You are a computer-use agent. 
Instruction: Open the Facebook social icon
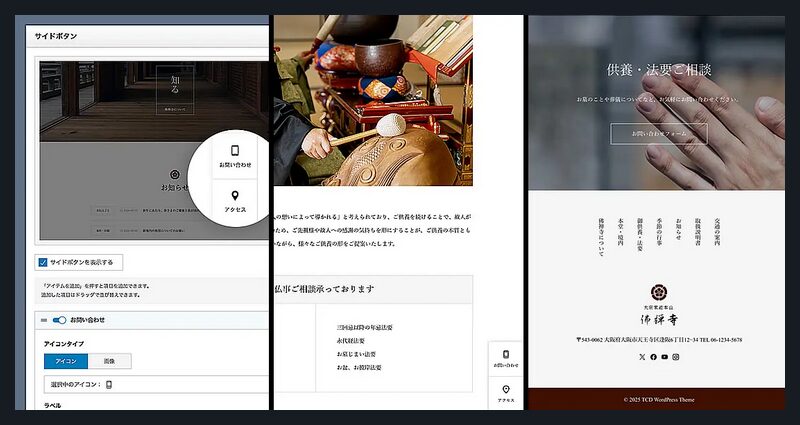pyautogui.click(x=653, y=357)
